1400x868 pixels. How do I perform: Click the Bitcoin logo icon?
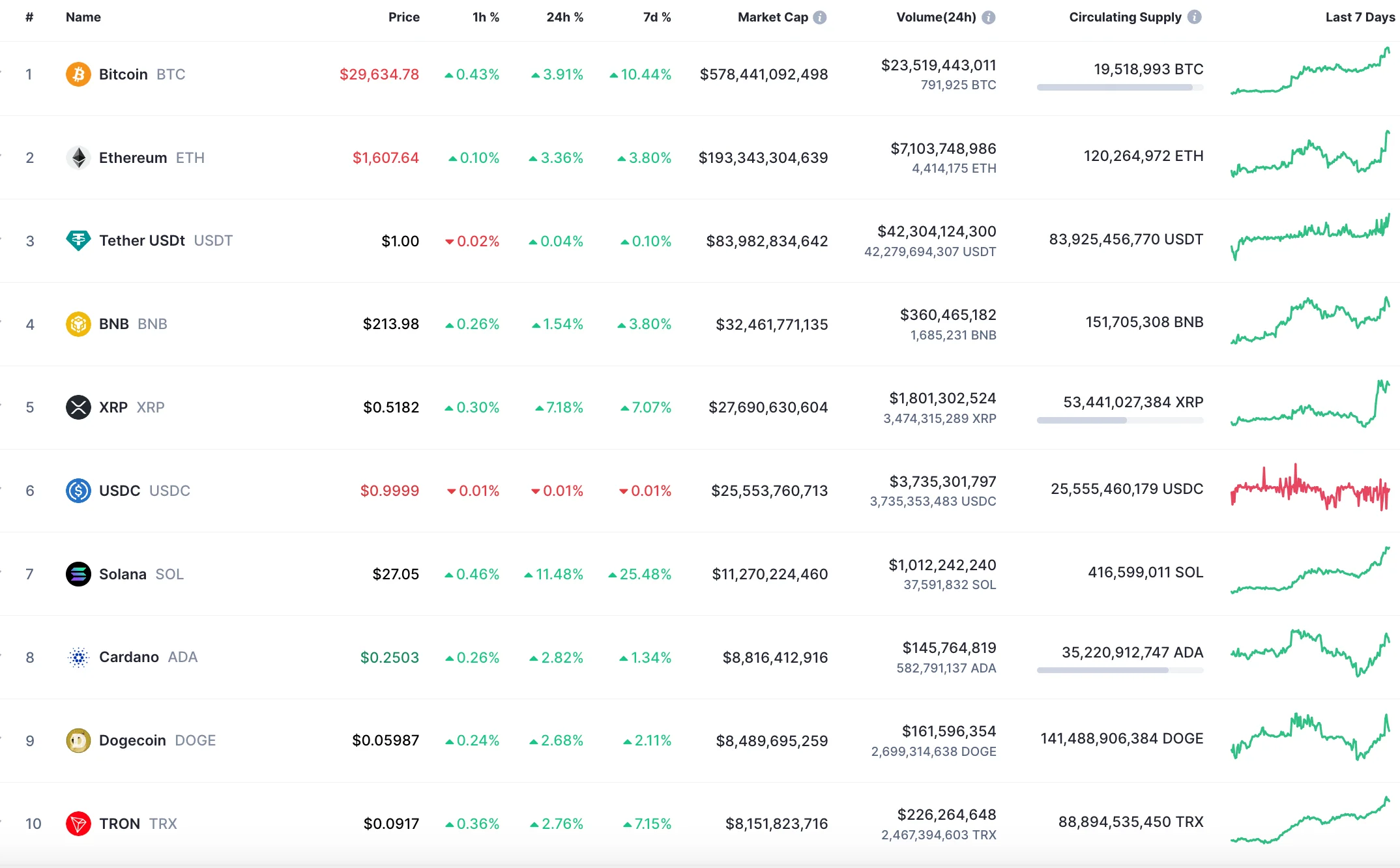coord(78,74)
